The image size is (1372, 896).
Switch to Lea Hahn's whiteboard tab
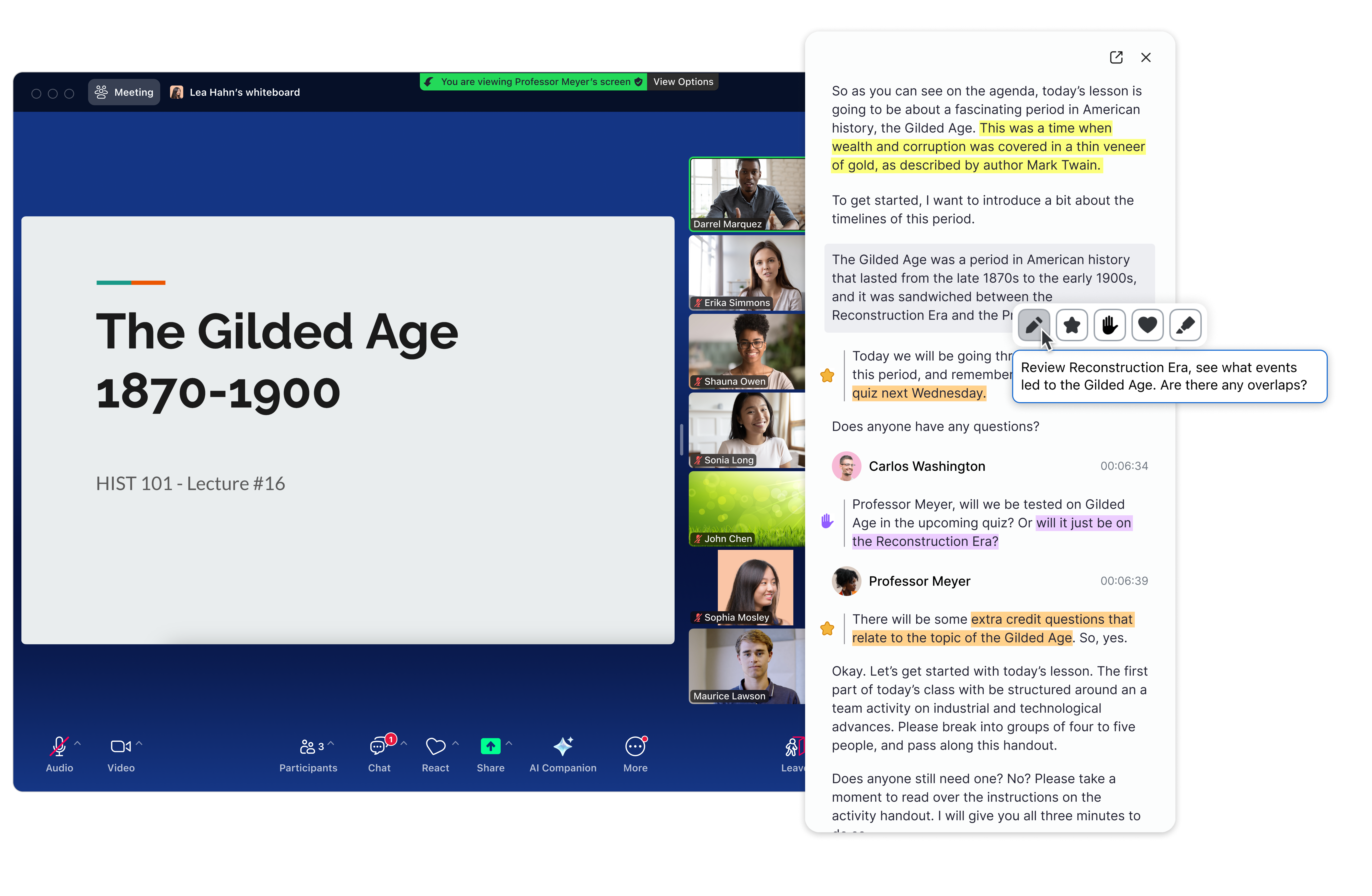(235, 92)
